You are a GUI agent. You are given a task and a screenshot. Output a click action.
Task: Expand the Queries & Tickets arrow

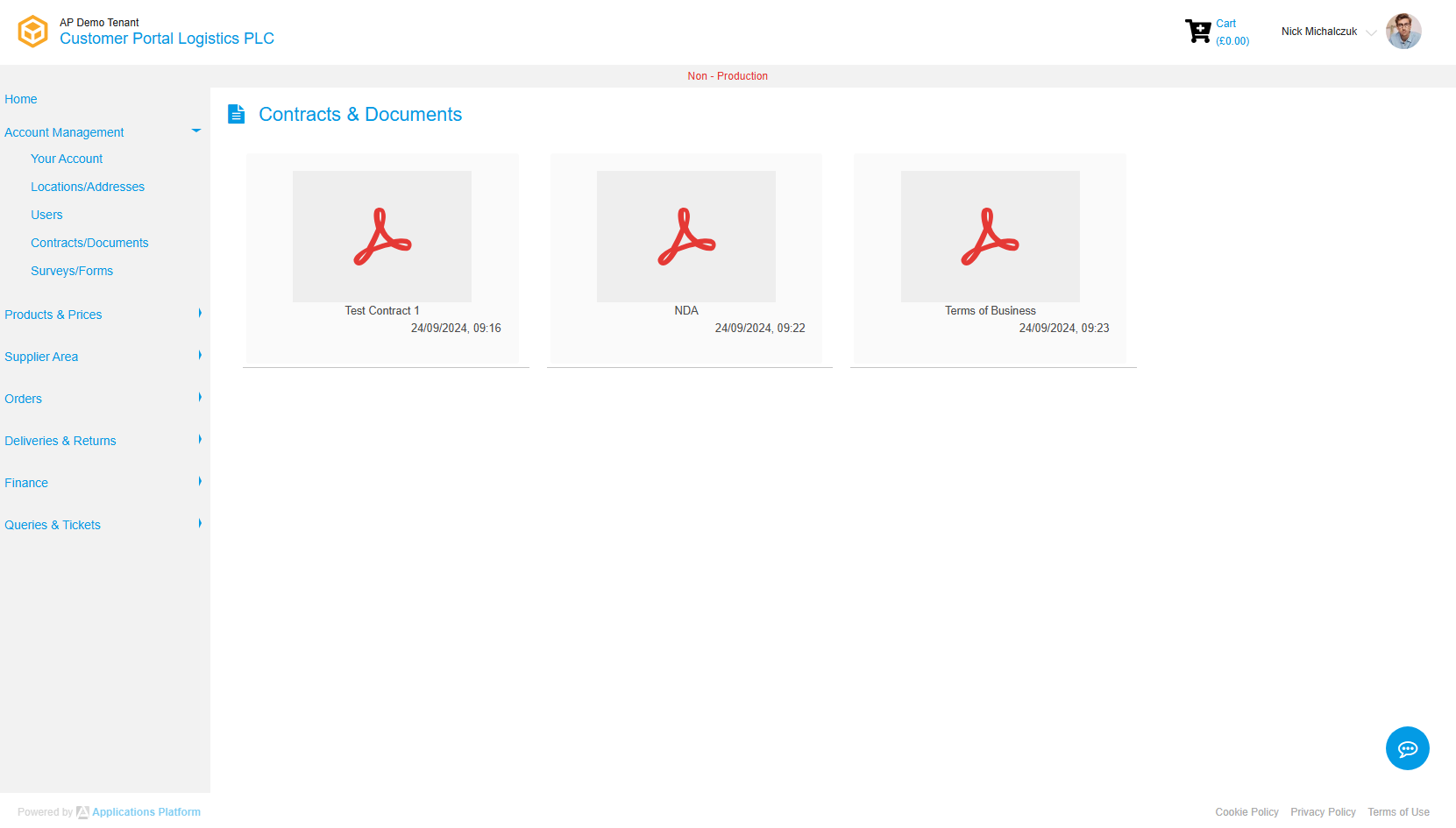click(200, 523)
